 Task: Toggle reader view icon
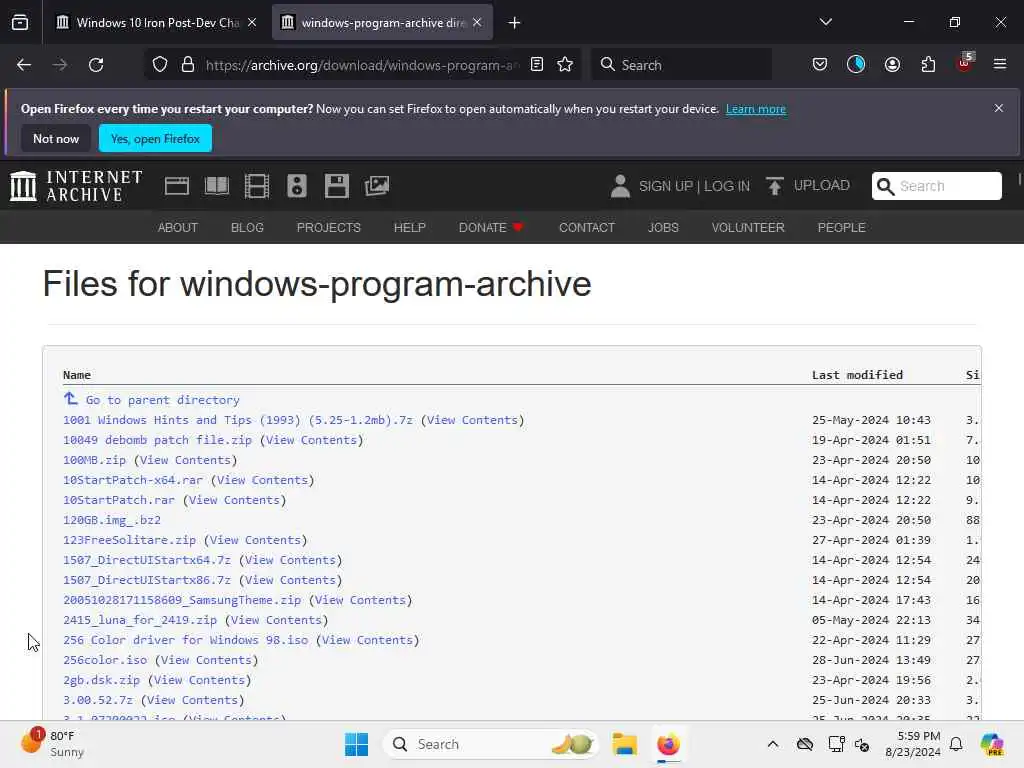(x=537, y=65)
